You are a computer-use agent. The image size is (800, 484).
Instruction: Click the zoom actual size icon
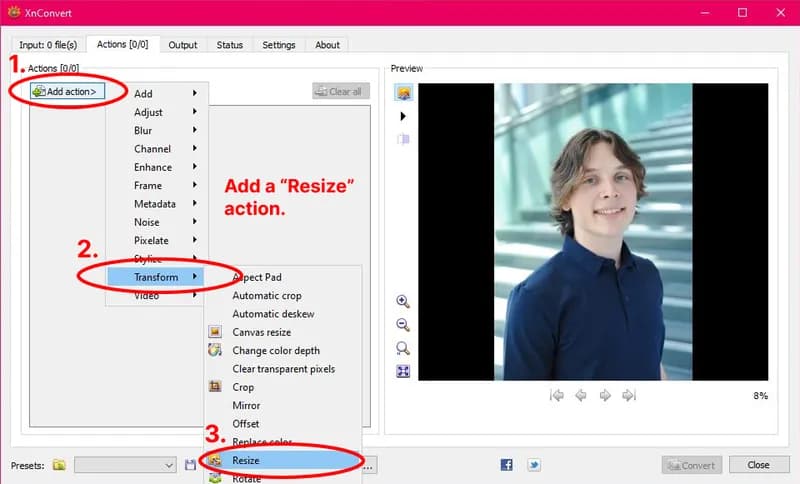point(403,348)
